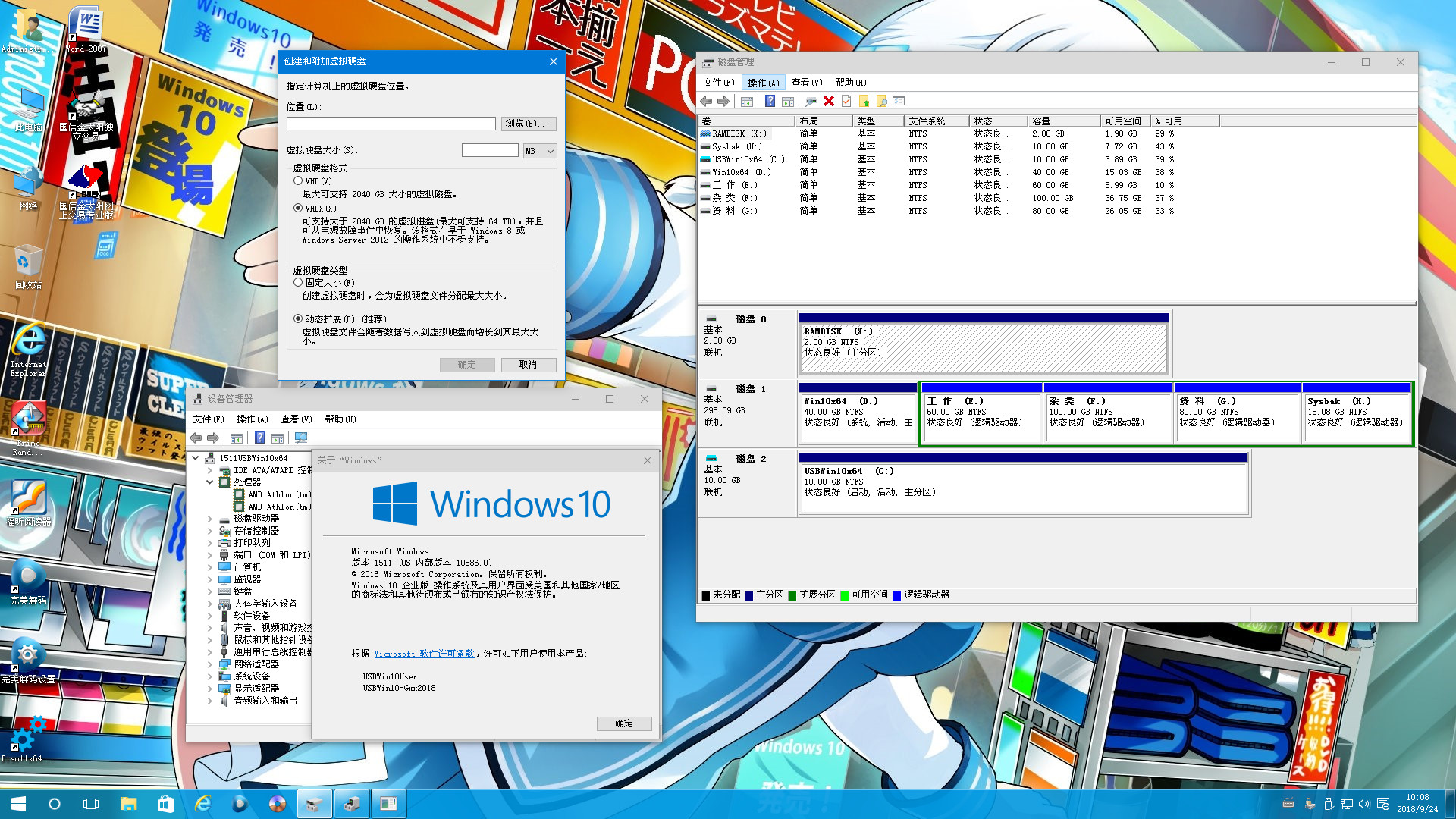The image size is (1456, 819).
Task: Click folder search magnifier icon in Disk Management
Action: tap(881, 101)
